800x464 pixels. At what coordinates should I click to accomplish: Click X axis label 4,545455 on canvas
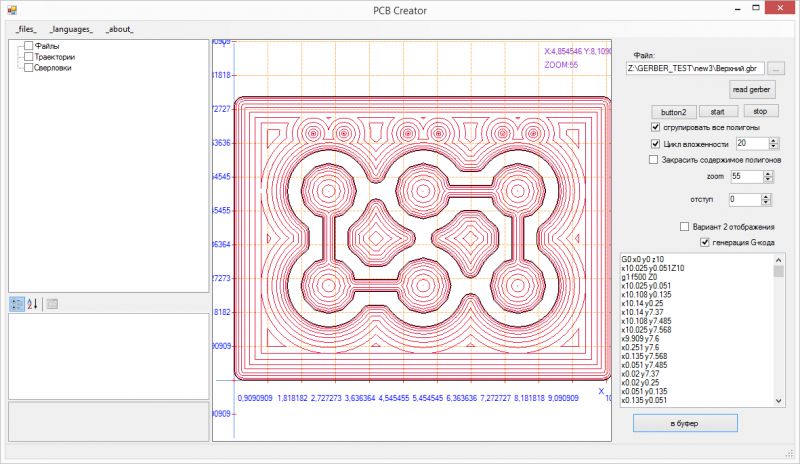click(393, 398)
